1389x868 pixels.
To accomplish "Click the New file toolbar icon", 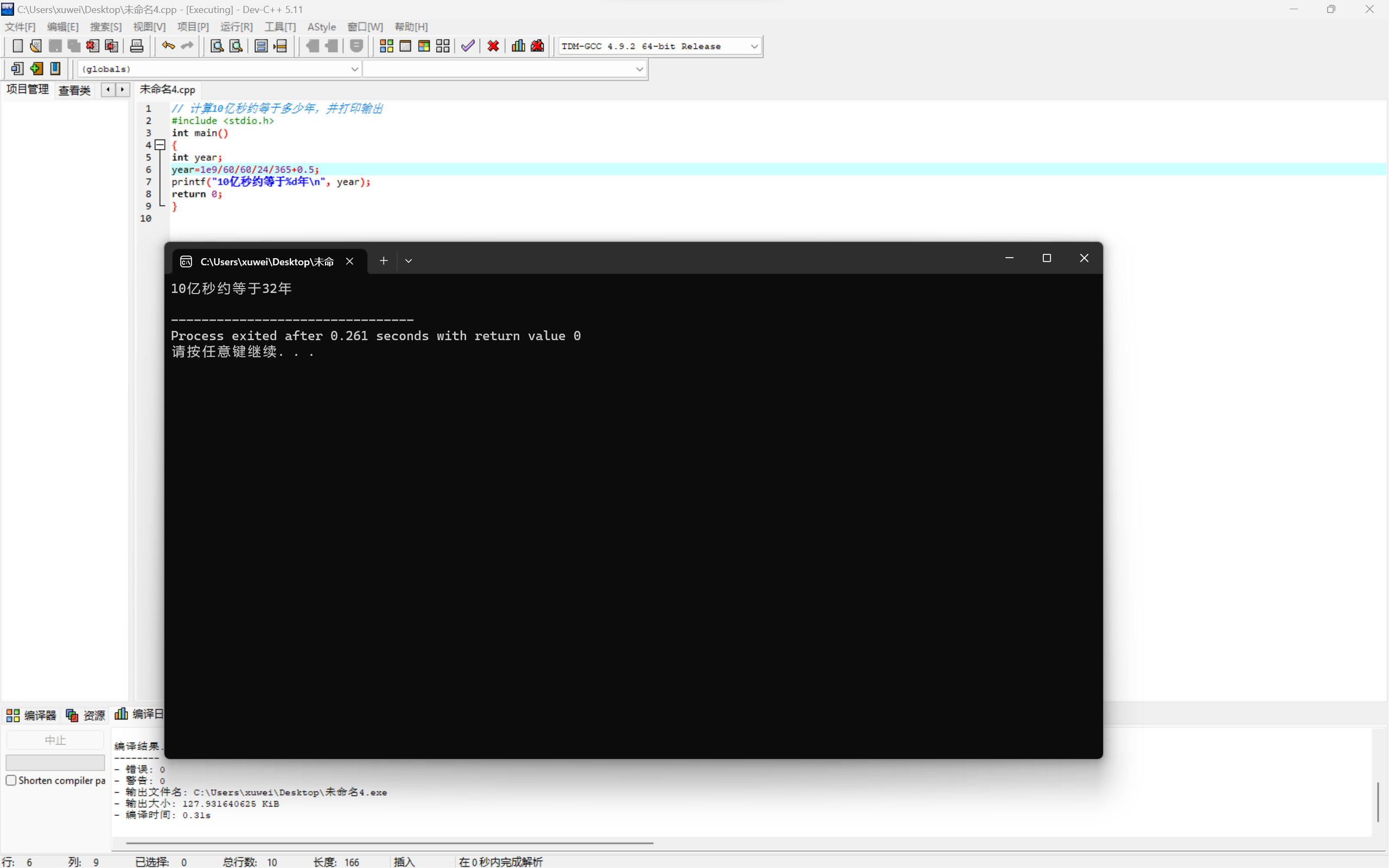I will tap(18, 46).
